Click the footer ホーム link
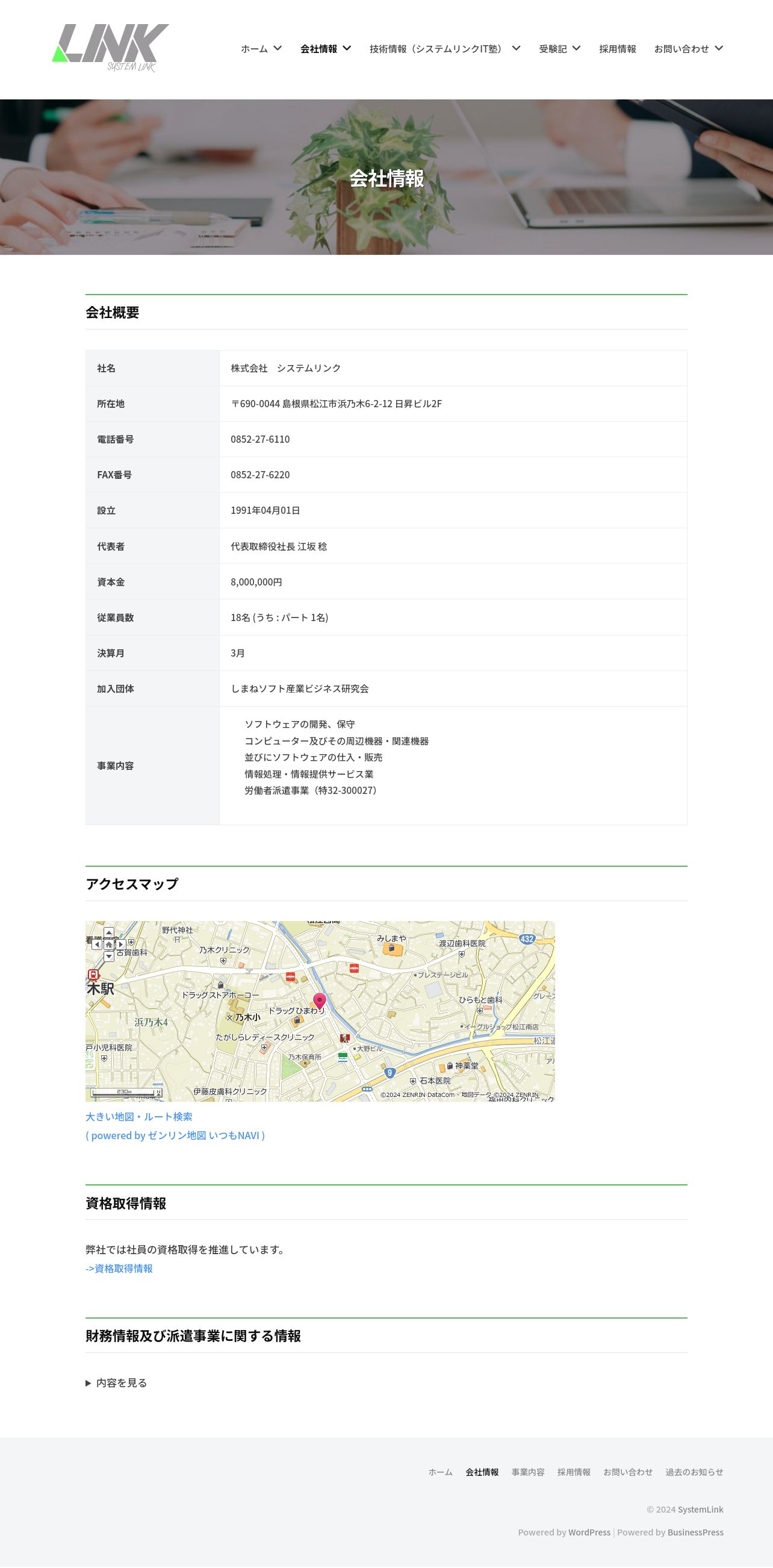 [440, 1472]
